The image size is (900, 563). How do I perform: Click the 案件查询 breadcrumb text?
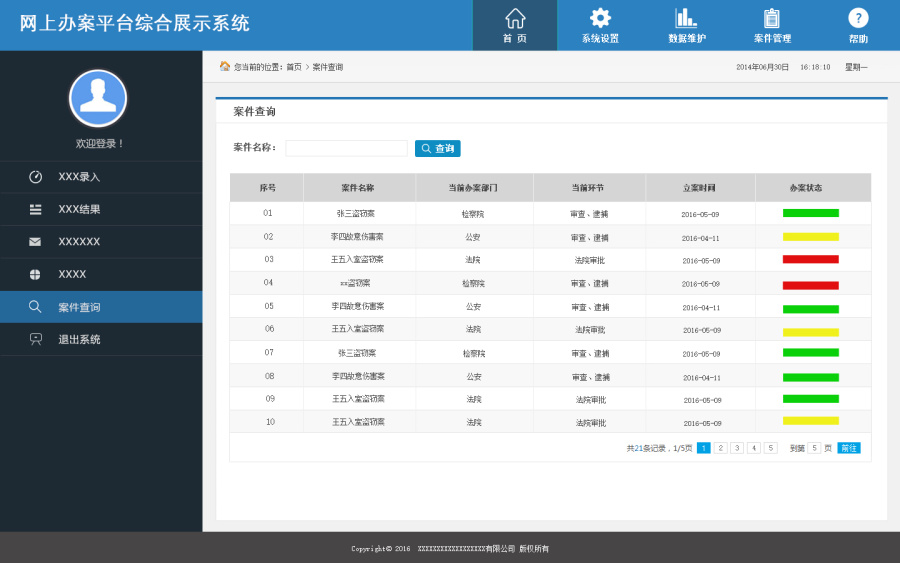click(328, 67)
